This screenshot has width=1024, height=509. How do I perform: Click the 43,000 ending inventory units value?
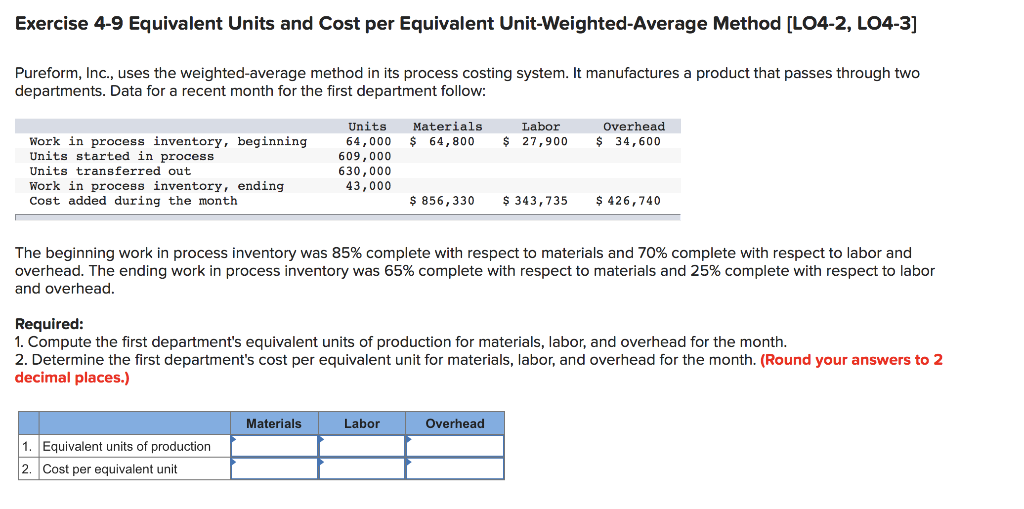click(x=368, y=186)
